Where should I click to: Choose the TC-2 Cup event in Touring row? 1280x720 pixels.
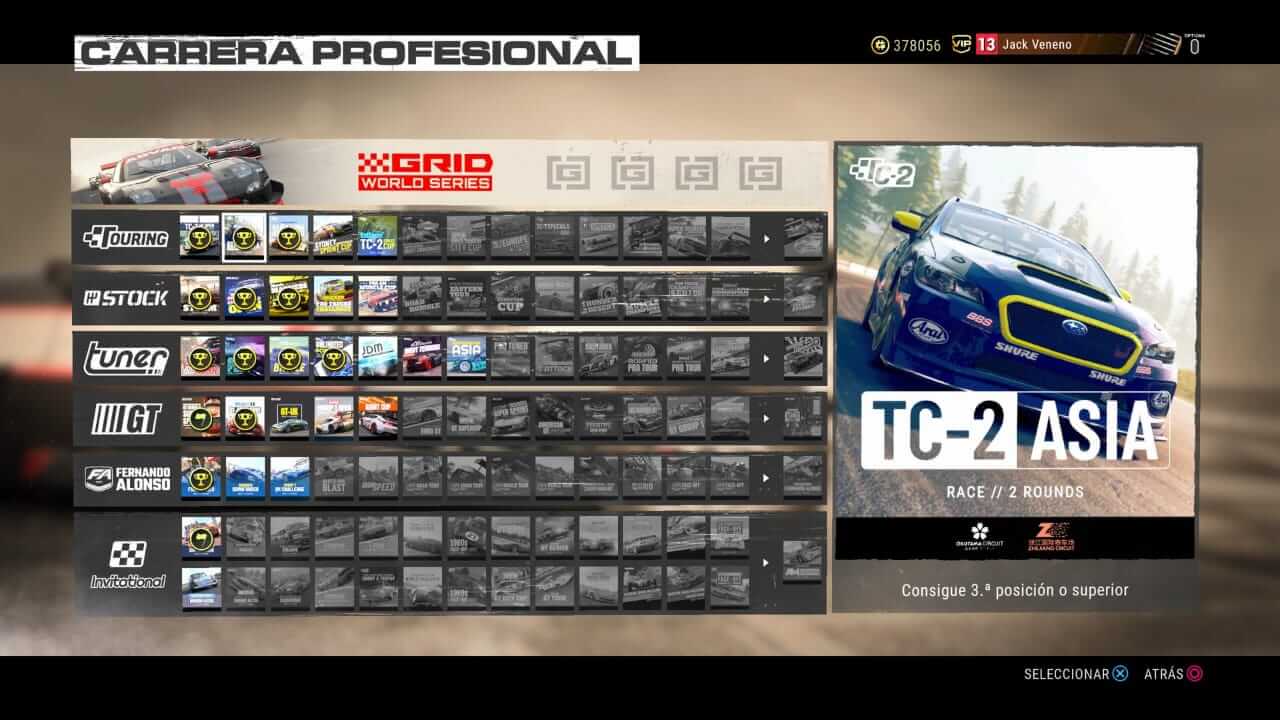tap(377, 237)
